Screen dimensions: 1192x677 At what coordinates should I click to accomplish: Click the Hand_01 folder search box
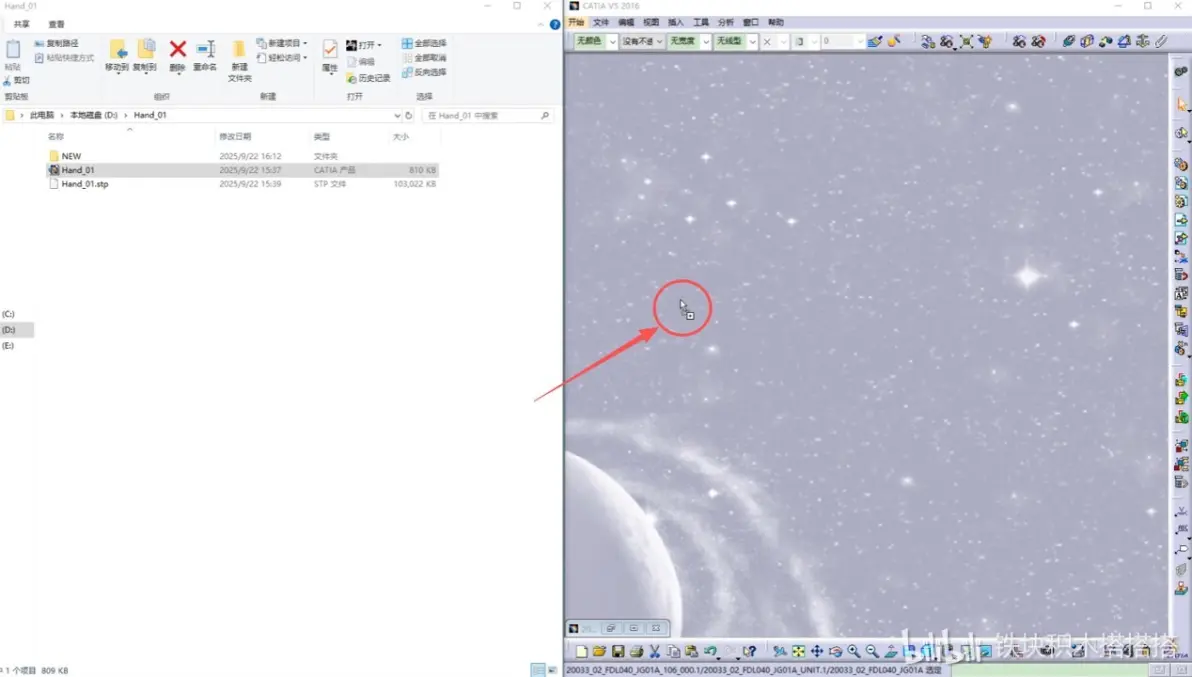point(487,115)
